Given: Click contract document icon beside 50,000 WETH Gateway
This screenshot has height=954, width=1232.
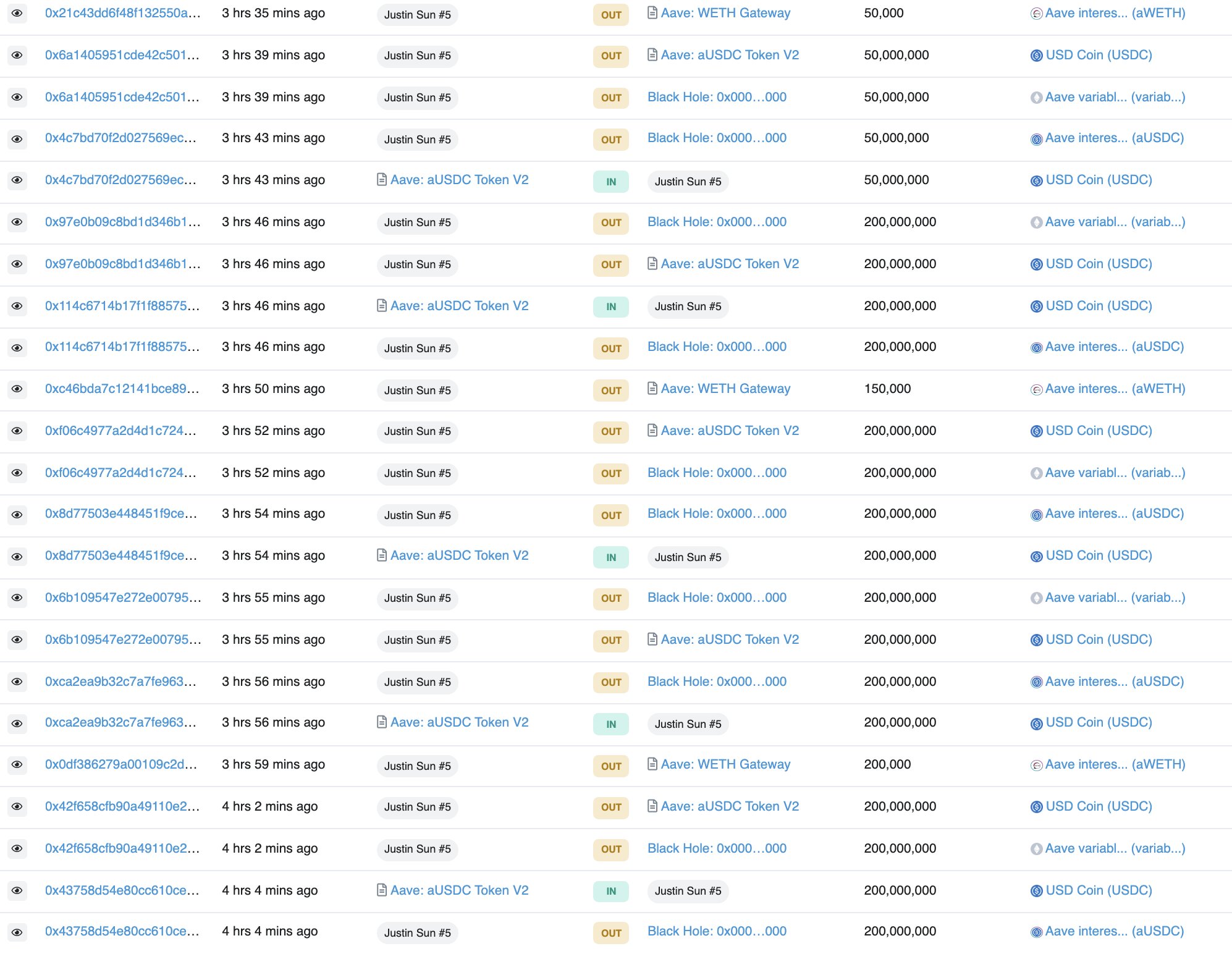Looking at the screenshot, I should click(652, 13).
